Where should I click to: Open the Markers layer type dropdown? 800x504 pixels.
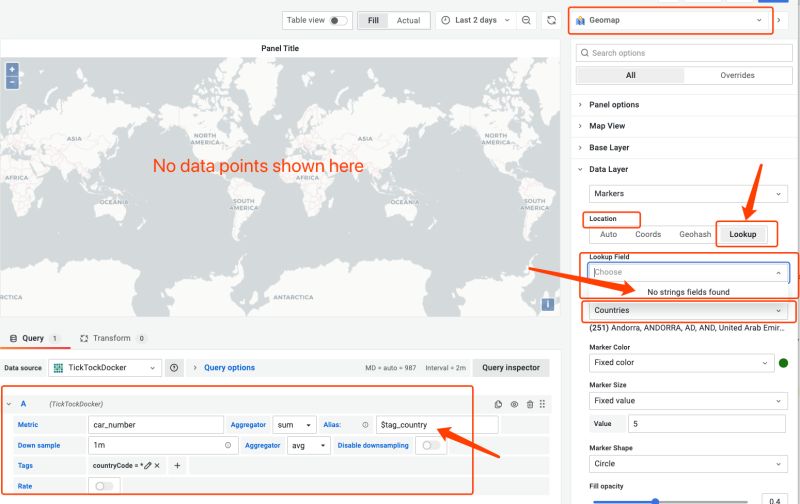pyautogui.click(x=688, y=194)
